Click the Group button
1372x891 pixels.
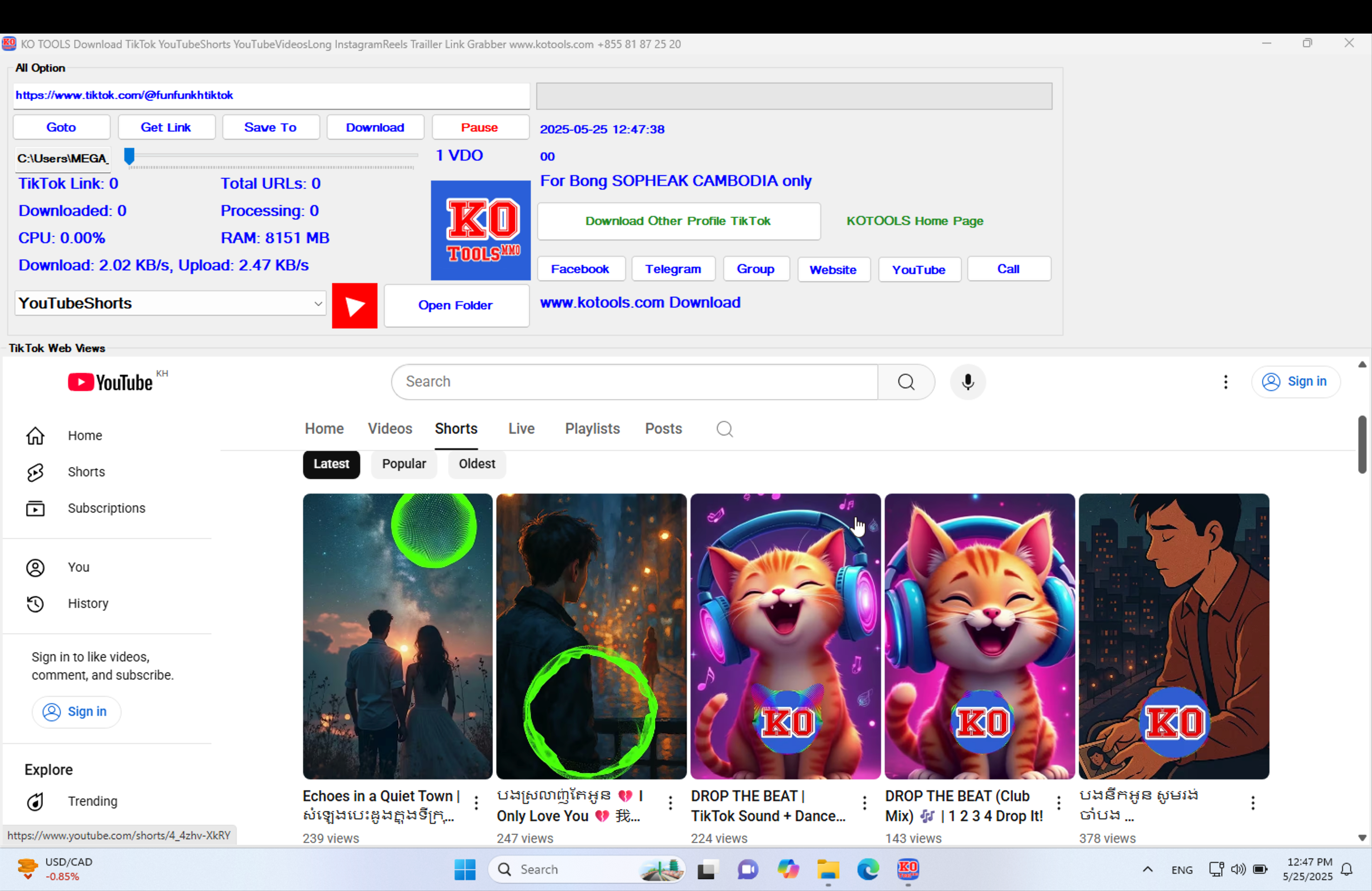point(756,269)
